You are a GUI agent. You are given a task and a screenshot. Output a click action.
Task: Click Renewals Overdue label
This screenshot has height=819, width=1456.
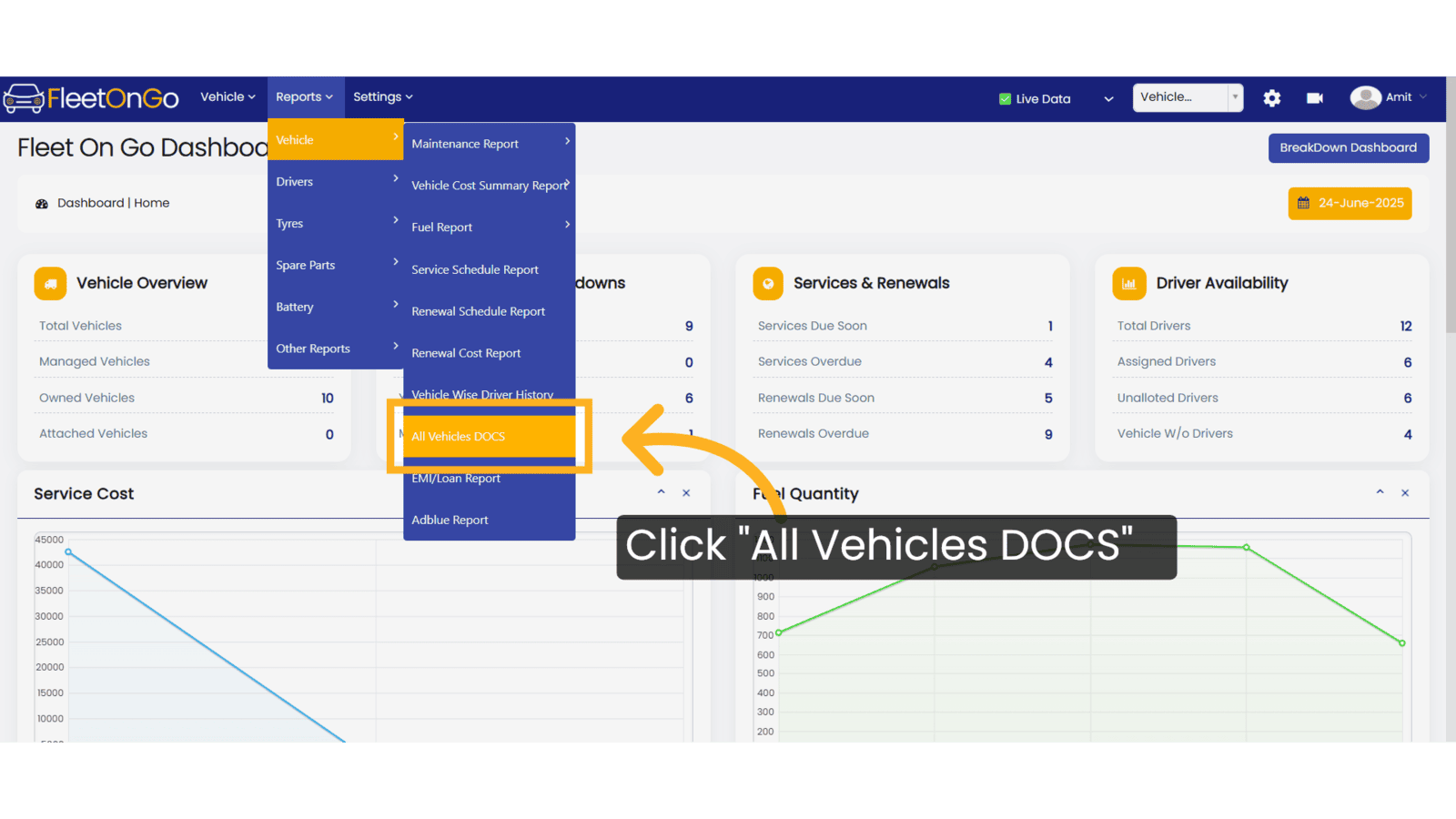click(x=814, y=434)
